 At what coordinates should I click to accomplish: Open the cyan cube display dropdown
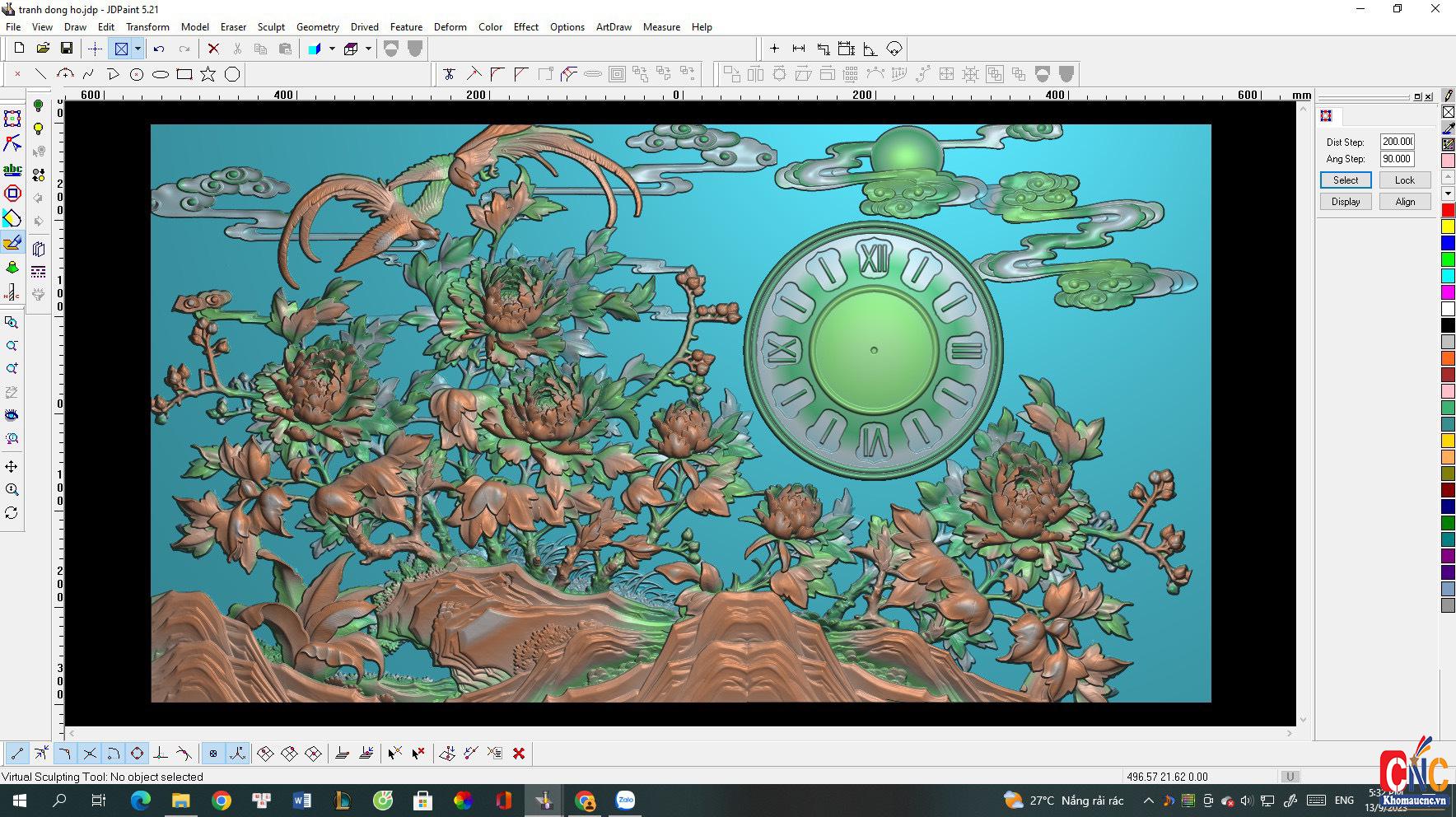pos(332,49)
